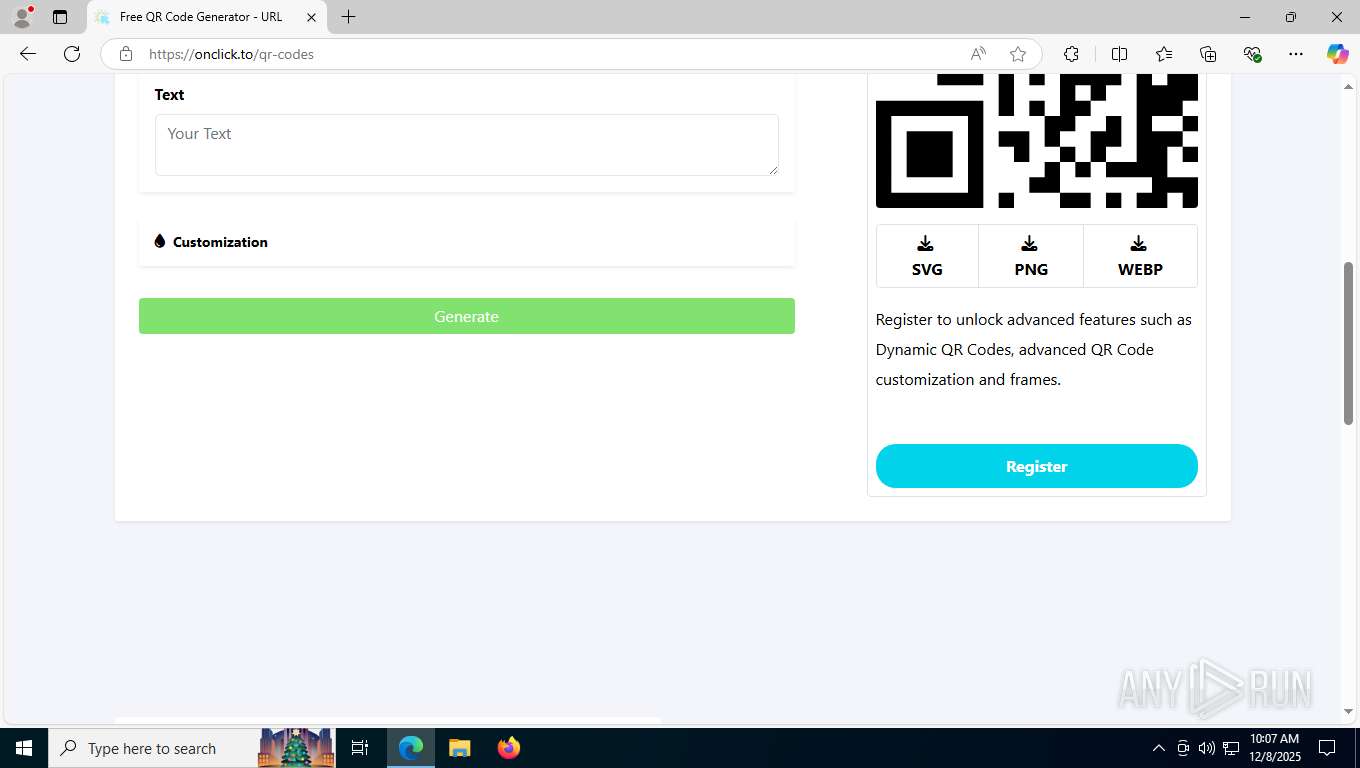Open Split screen icon in toolbar
This screenshot has width=1360, height=768.
(1120, 54)
